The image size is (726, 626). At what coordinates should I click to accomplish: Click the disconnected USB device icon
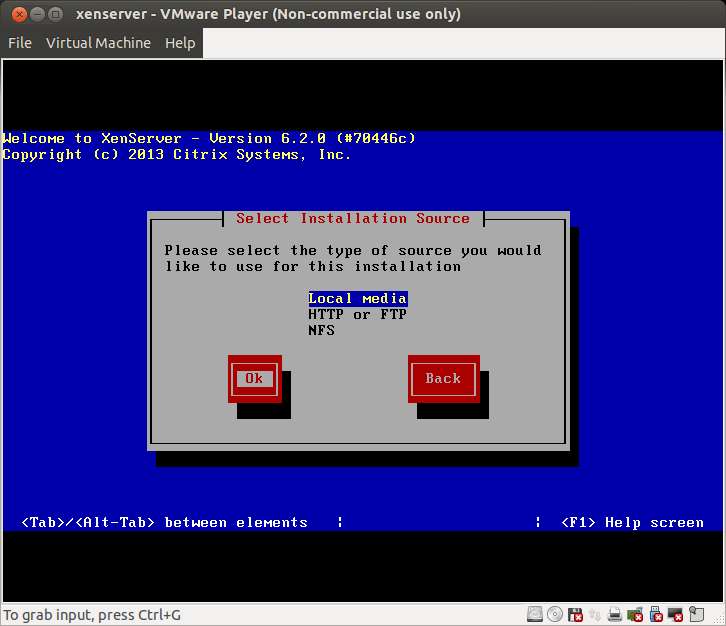pyautogui.click(x=656, y=614)
